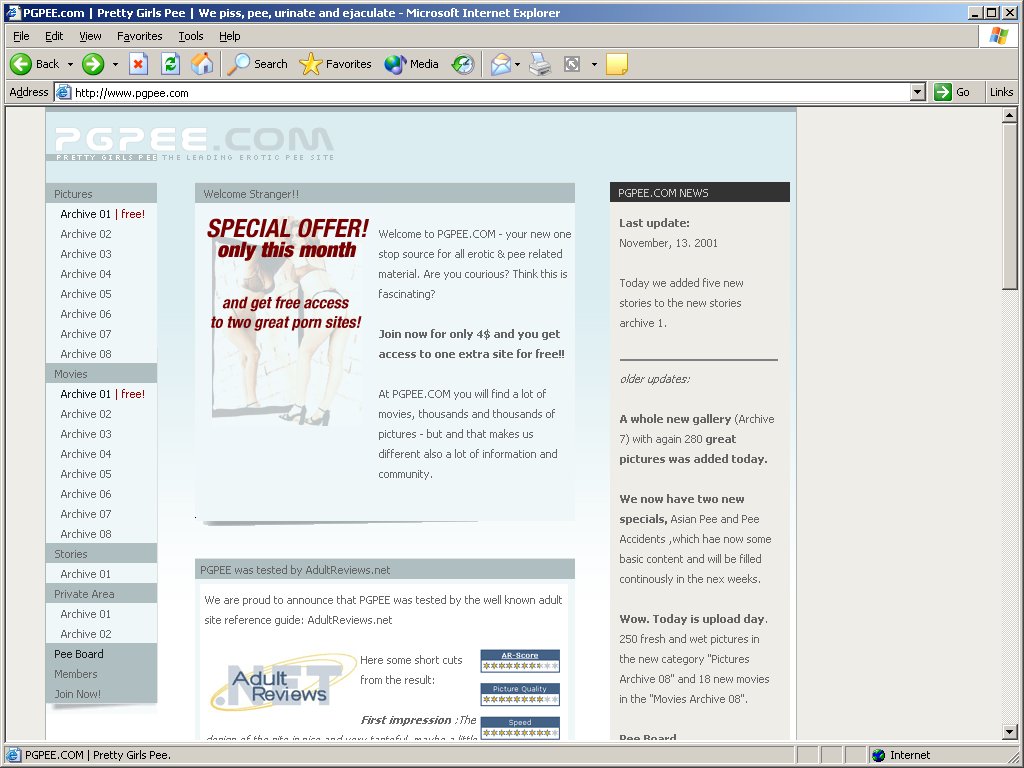The height and width of the screenshot is (768, 1024).
Task: Open Pictures section Archive 08 link
Action: click(x=86, y=354)
